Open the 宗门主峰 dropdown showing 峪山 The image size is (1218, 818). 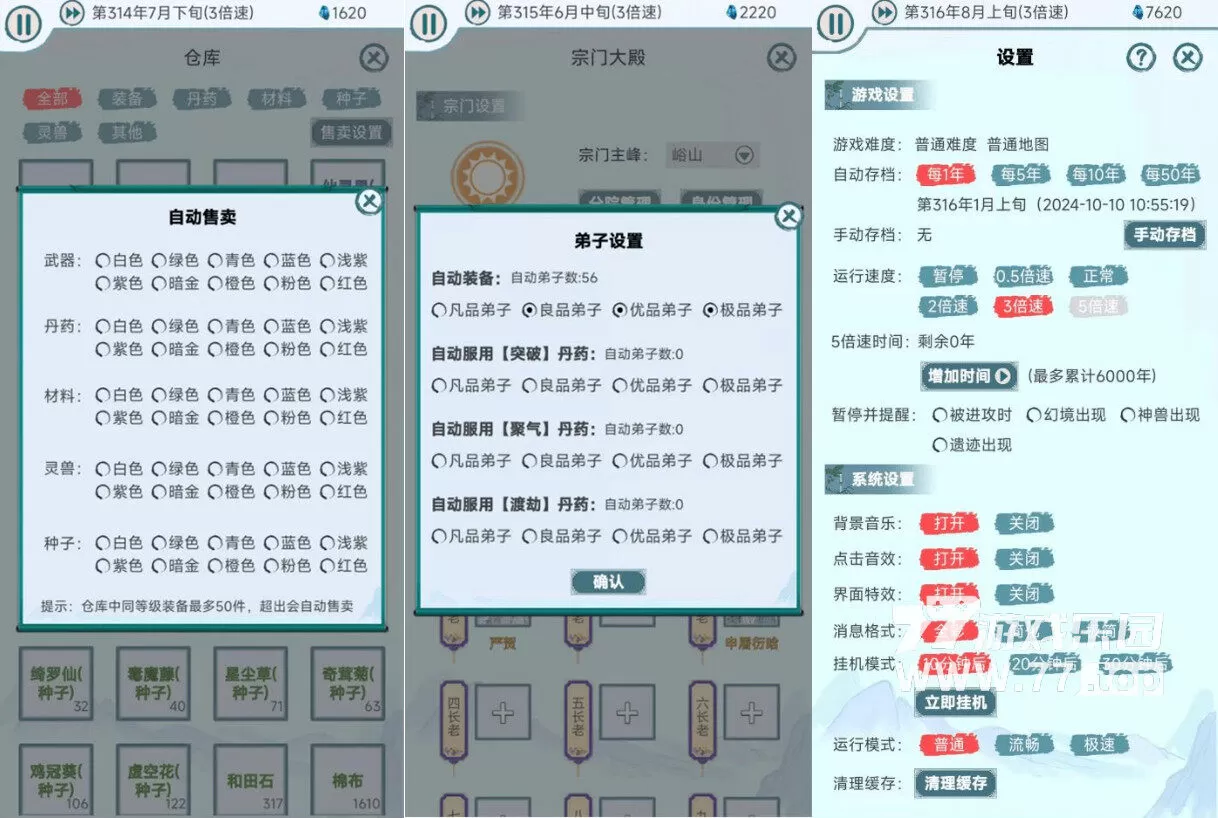(x=743, y=155)
